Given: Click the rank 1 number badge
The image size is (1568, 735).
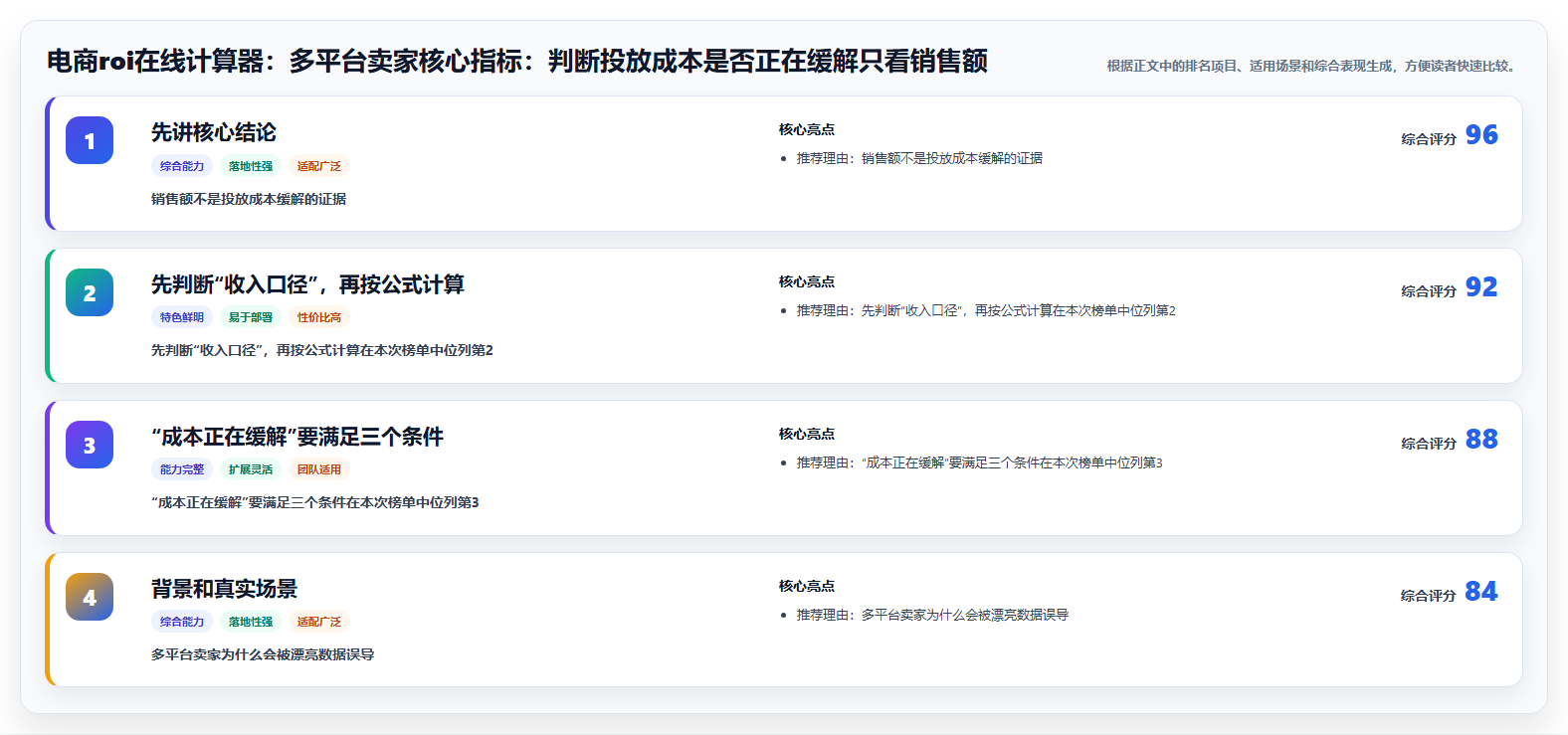Looking at the screenshot, I should tap(90, 140).
